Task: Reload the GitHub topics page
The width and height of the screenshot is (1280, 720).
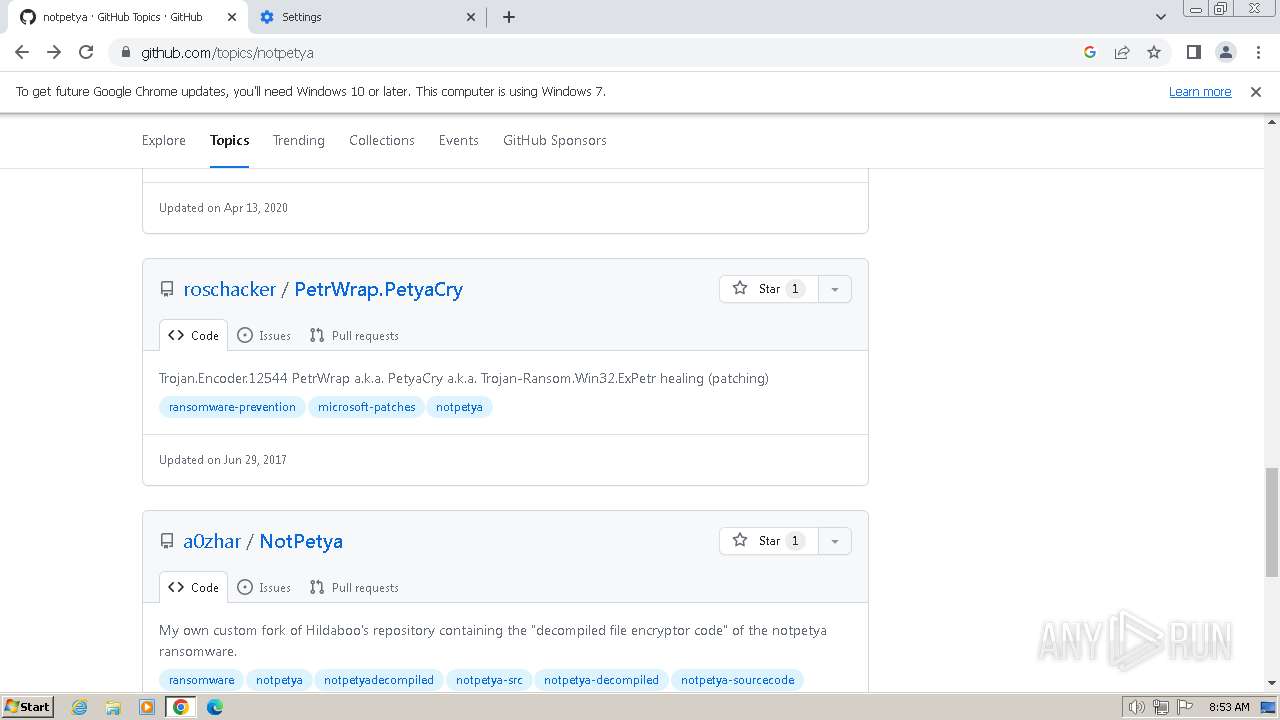Action: 86,52
